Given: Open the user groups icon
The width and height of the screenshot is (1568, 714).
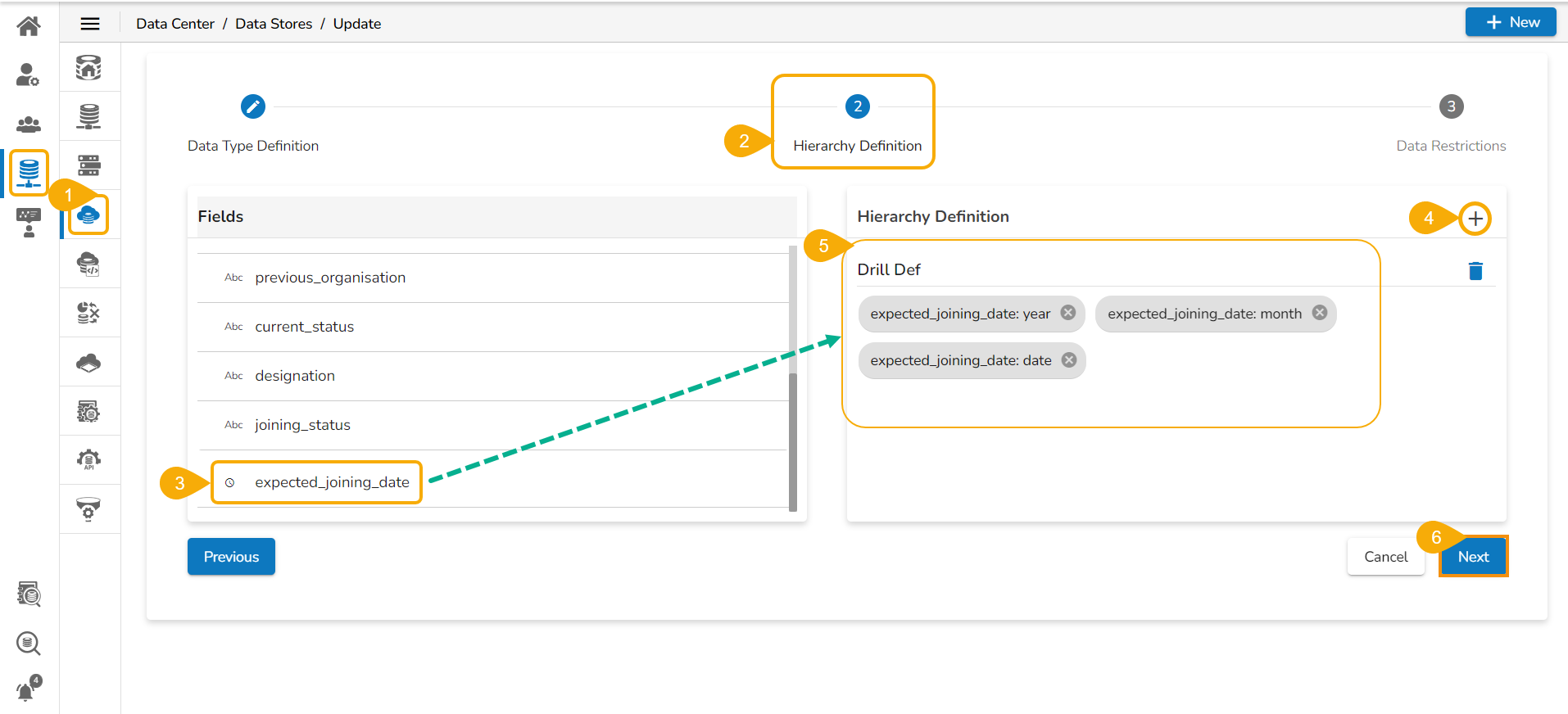Looking at the screenshot, I should (29, 124).
